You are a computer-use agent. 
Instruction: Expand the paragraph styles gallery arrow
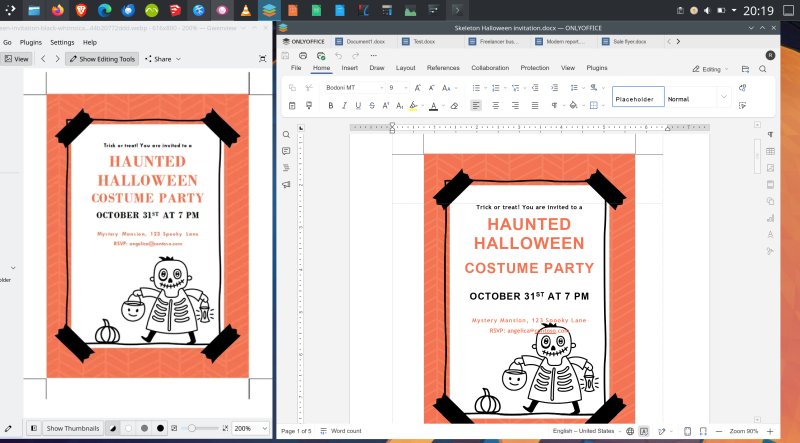tap(724, 96)
